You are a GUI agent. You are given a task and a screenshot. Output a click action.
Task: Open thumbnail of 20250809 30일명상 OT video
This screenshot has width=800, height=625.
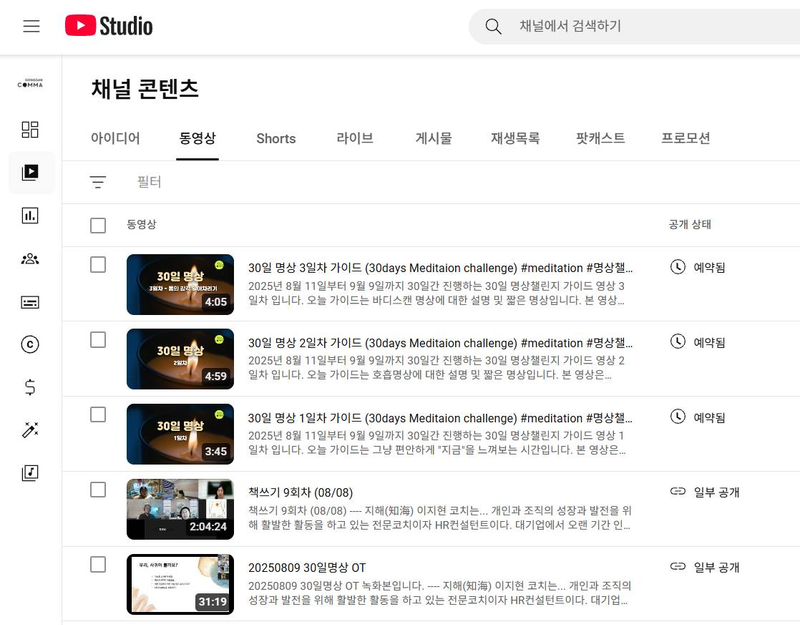[180, 584]
